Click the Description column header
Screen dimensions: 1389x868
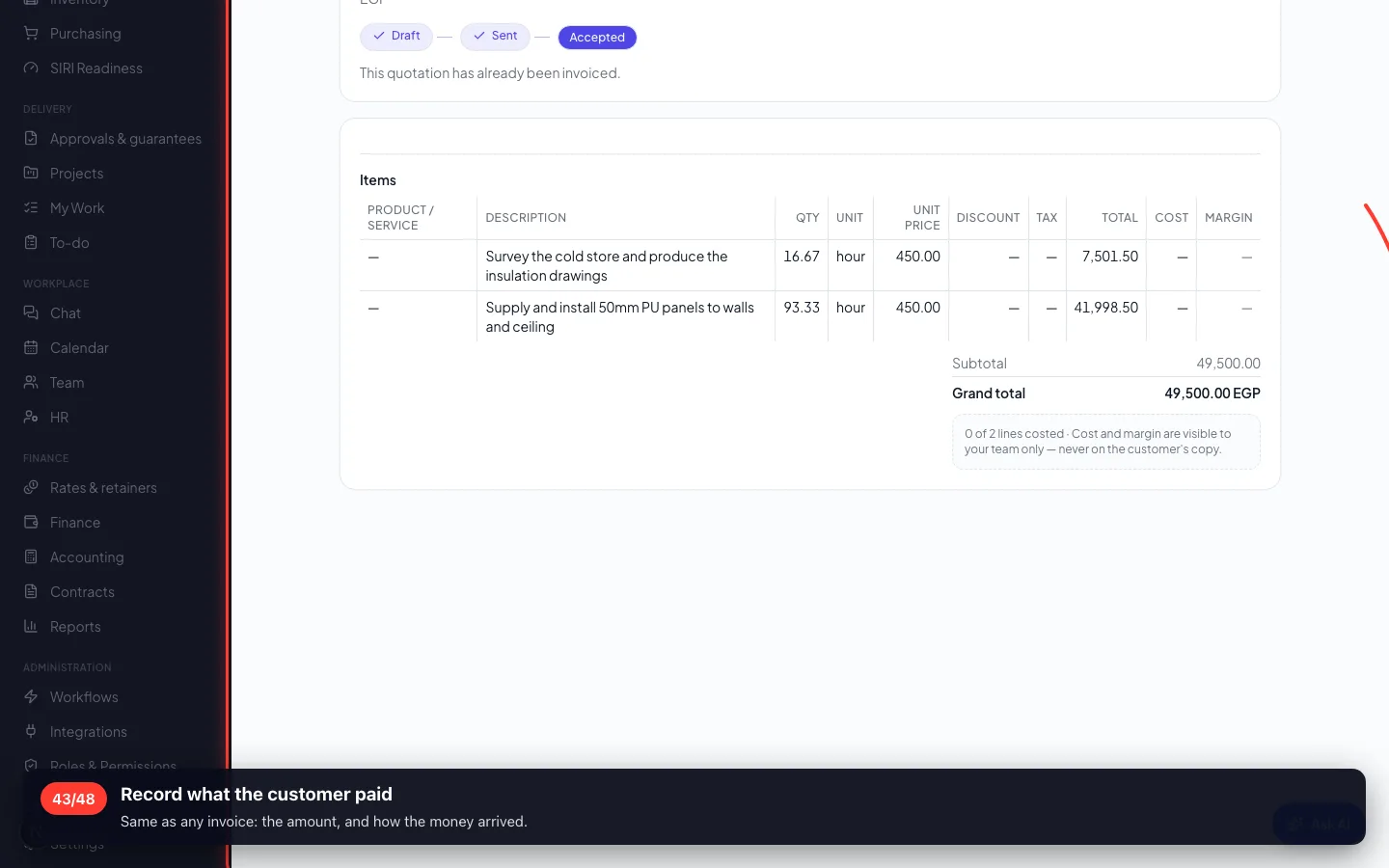point(526,218)
